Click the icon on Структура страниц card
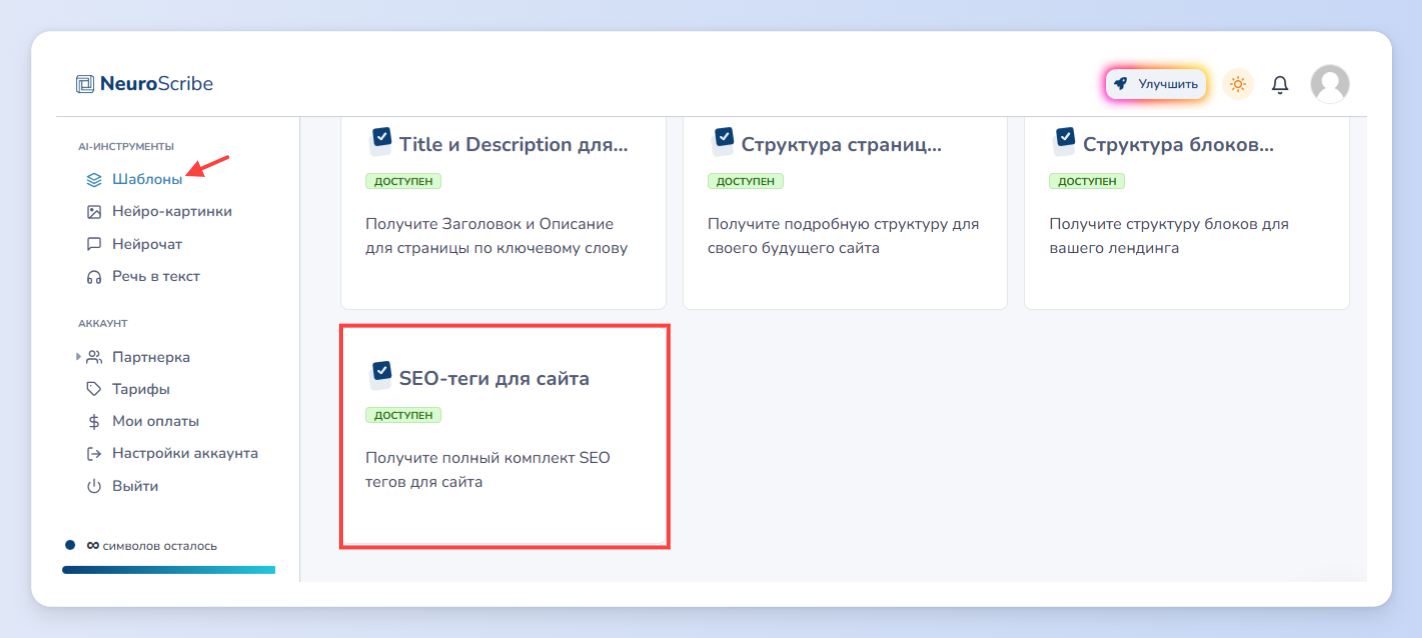Viewport: 1422px width, 638px height. tap(722, 141)
